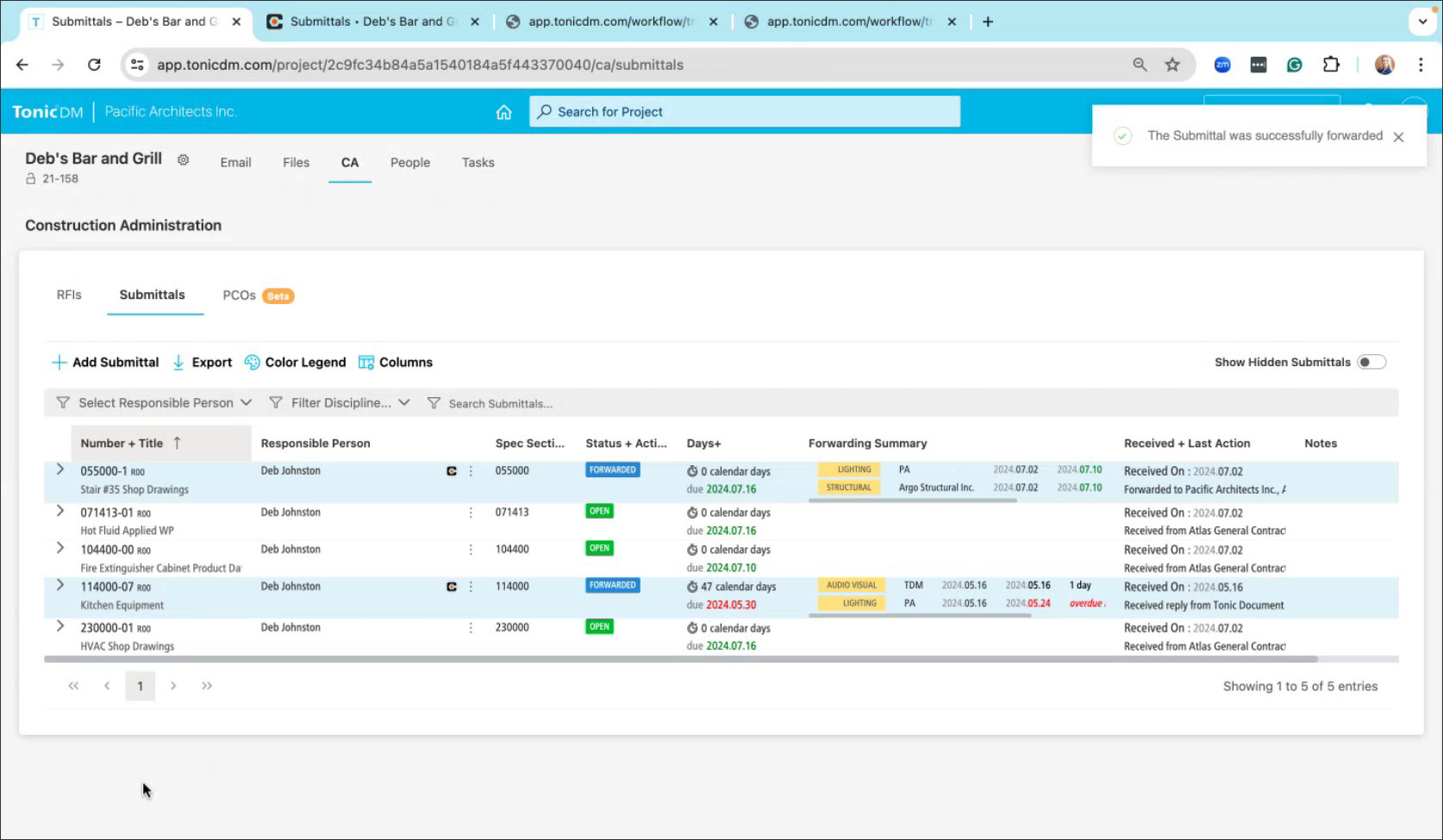This screenshot has width=1443, height=840.
Task: Open Select Responsible Person filter dropdown
Action: click(x=154, y=402)
